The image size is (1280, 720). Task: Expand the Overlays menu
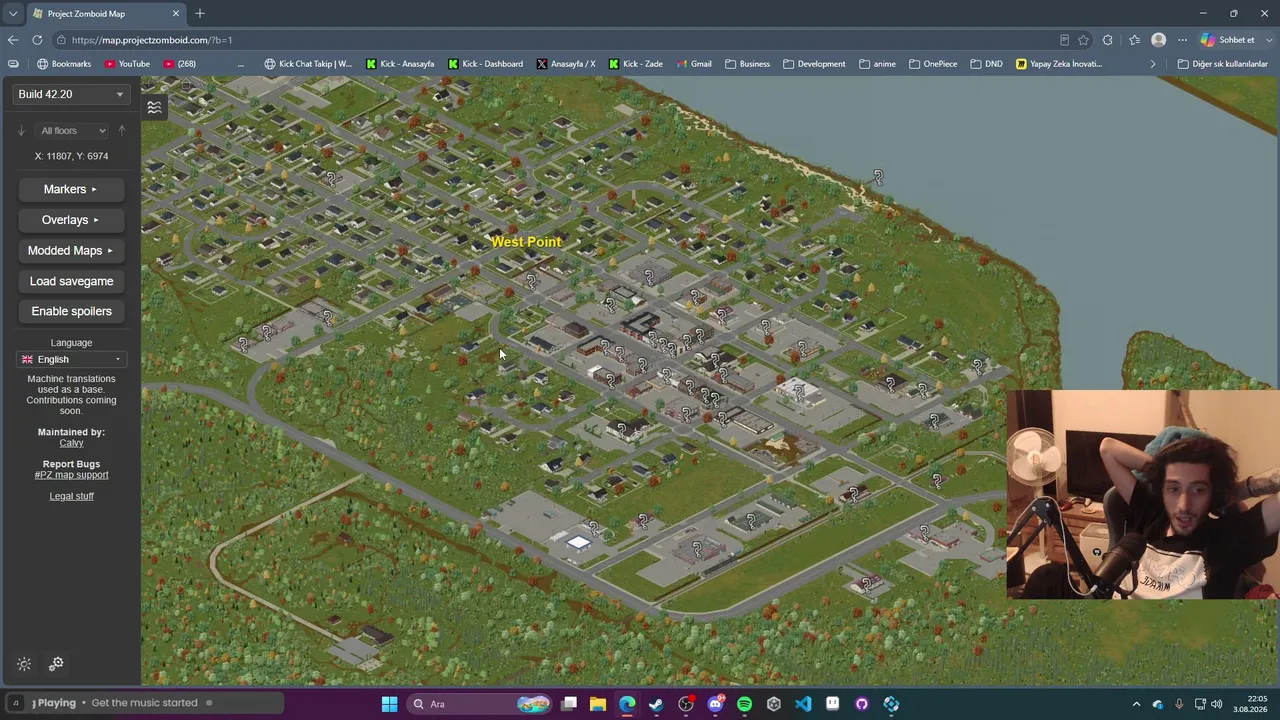(71, 220)
